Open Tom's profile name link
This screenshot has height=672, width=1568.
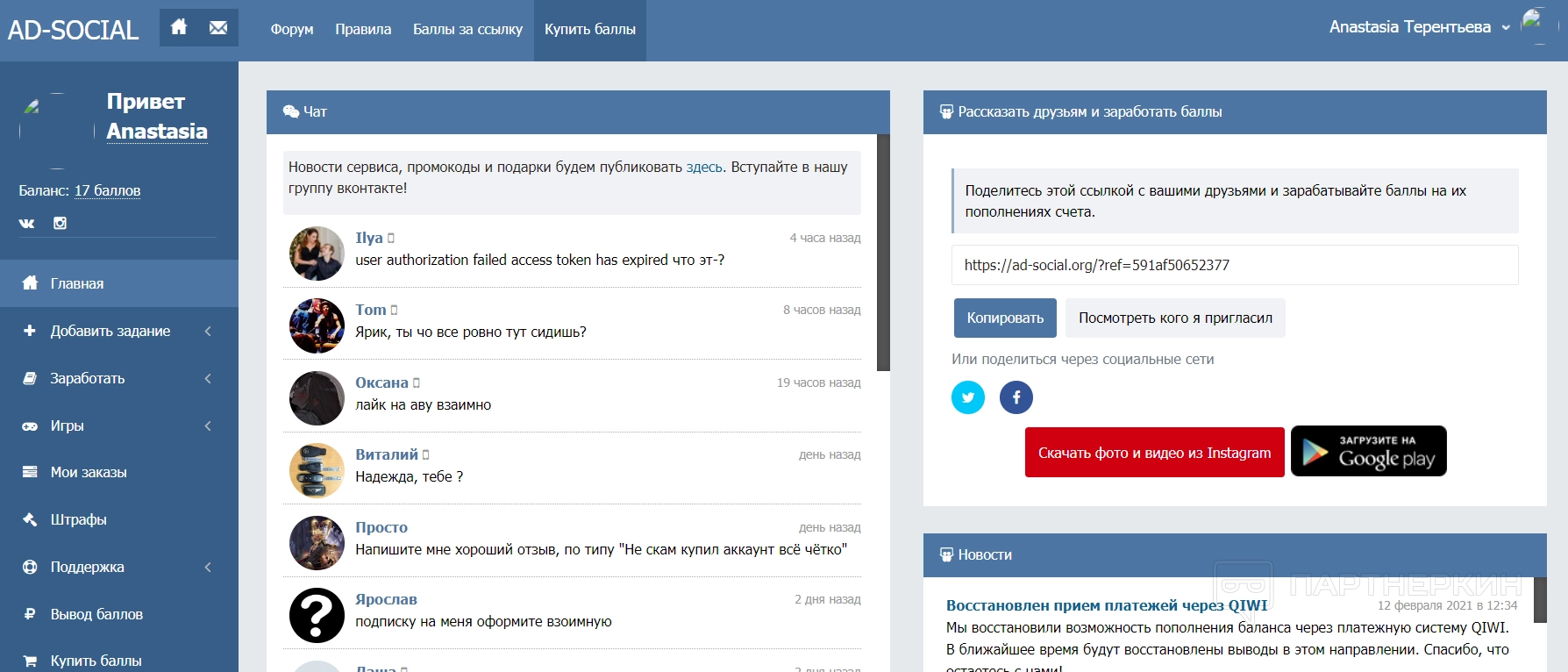[x=371, y=310]
